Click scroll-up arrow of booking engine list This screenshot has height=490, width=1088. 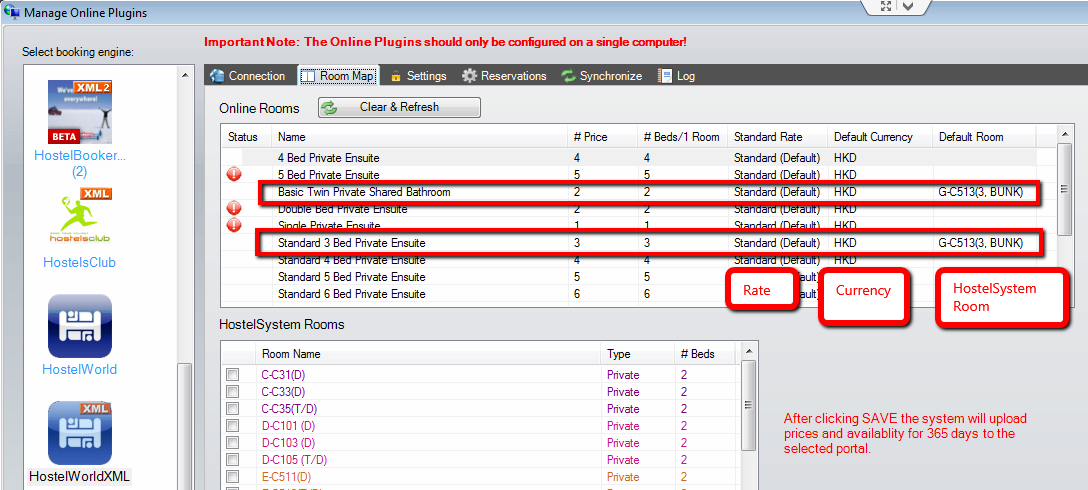183,75
